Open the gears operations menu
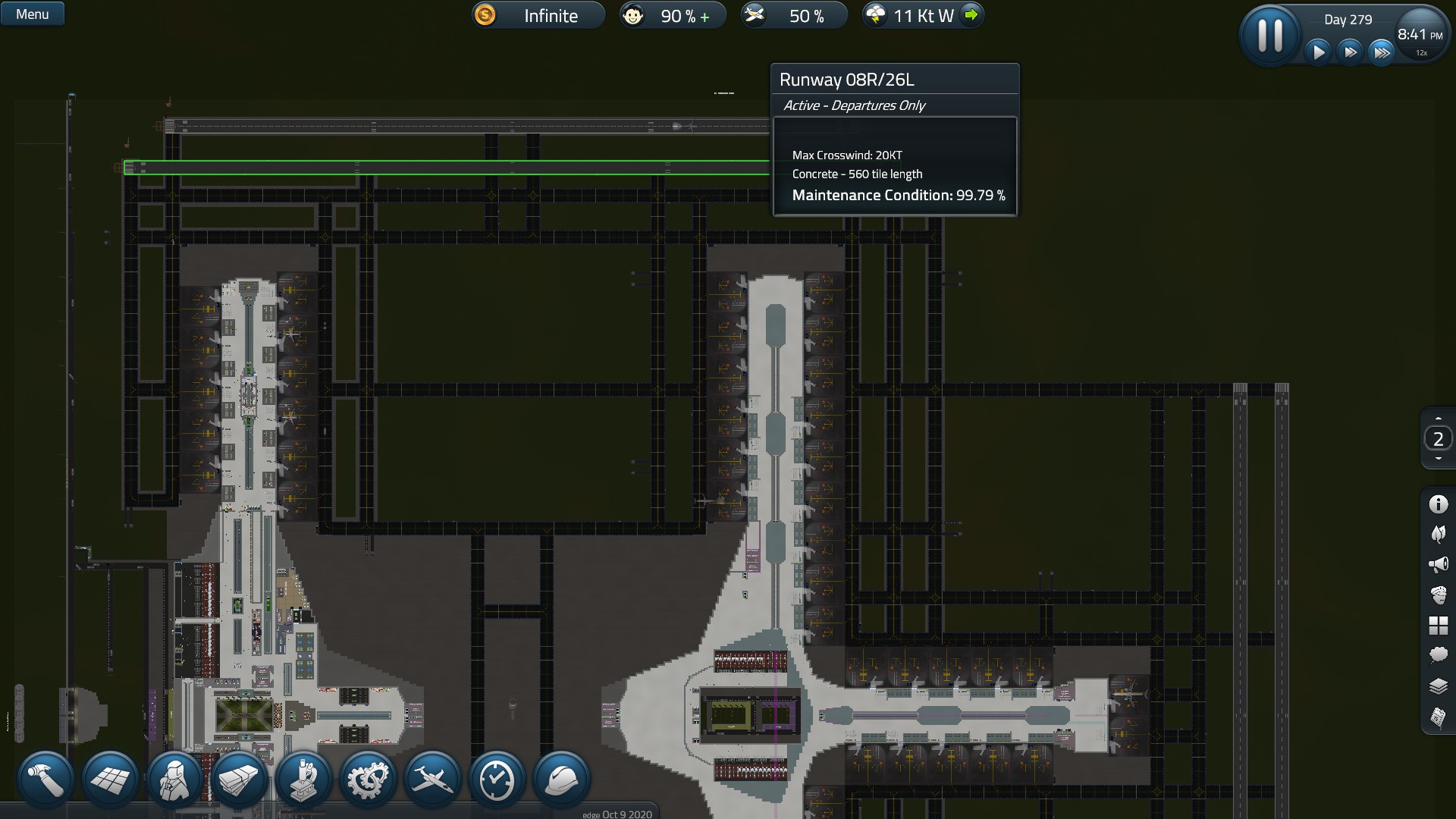1456x819 pixels. [368, 779]
